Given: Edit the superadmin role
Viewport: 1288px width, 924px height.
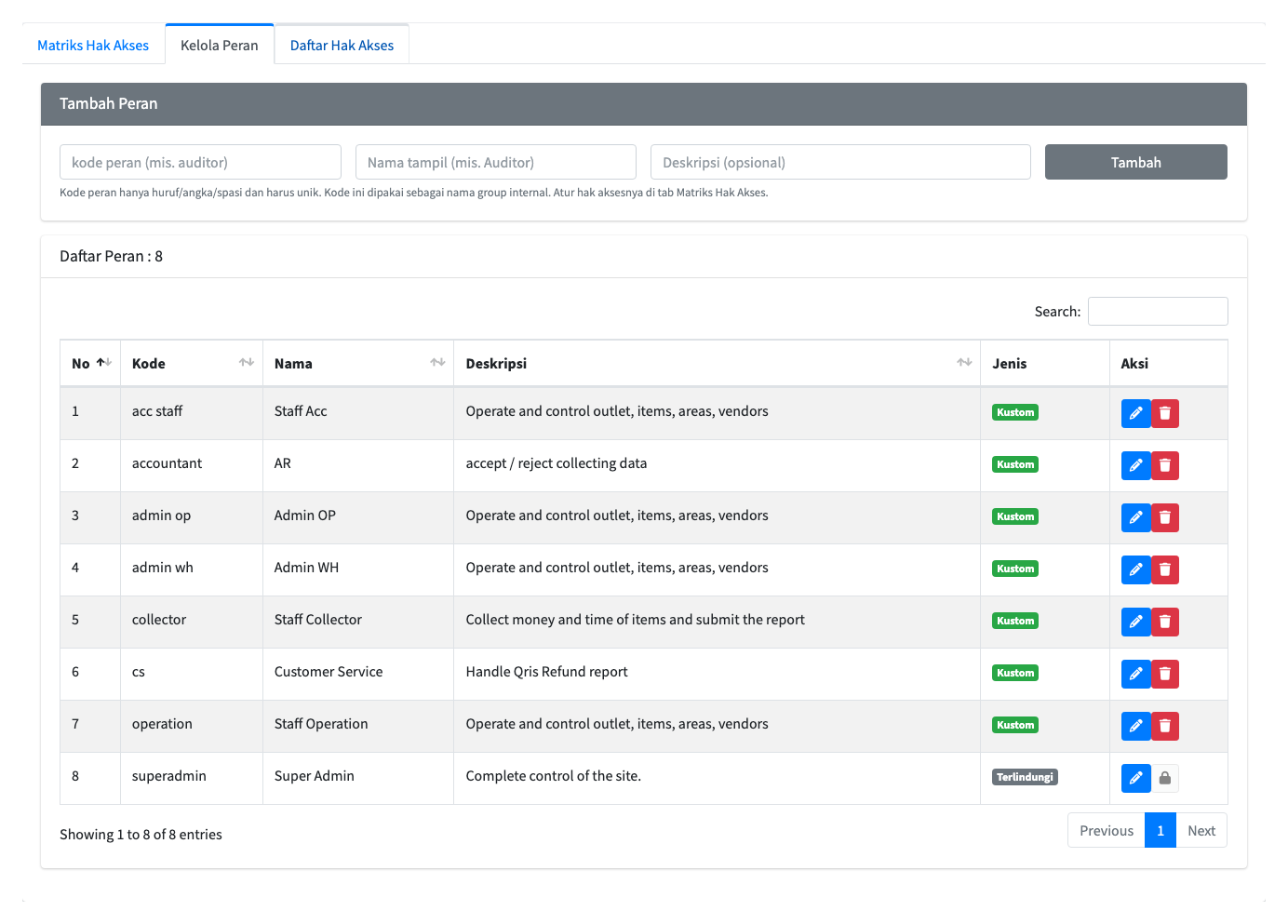Looking at the screenshot, I should 1135,778.
